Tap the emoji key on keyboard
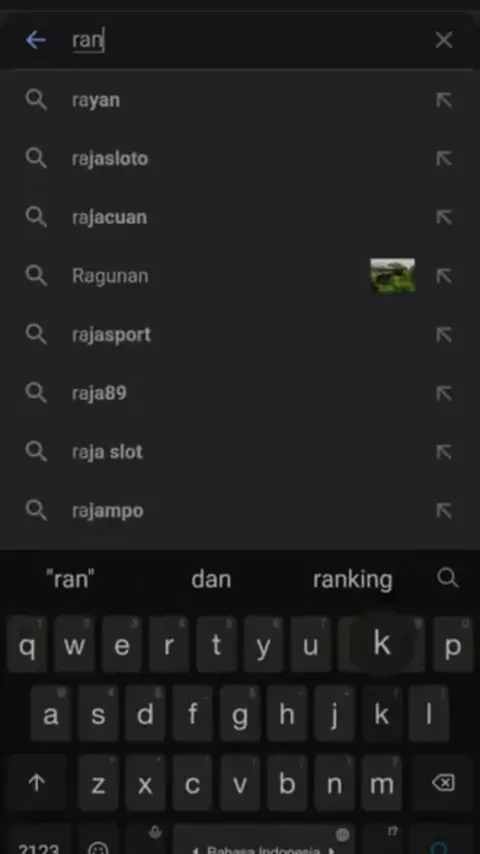Image resolution: width=480 pixels, height=854 pixels. 98,844
